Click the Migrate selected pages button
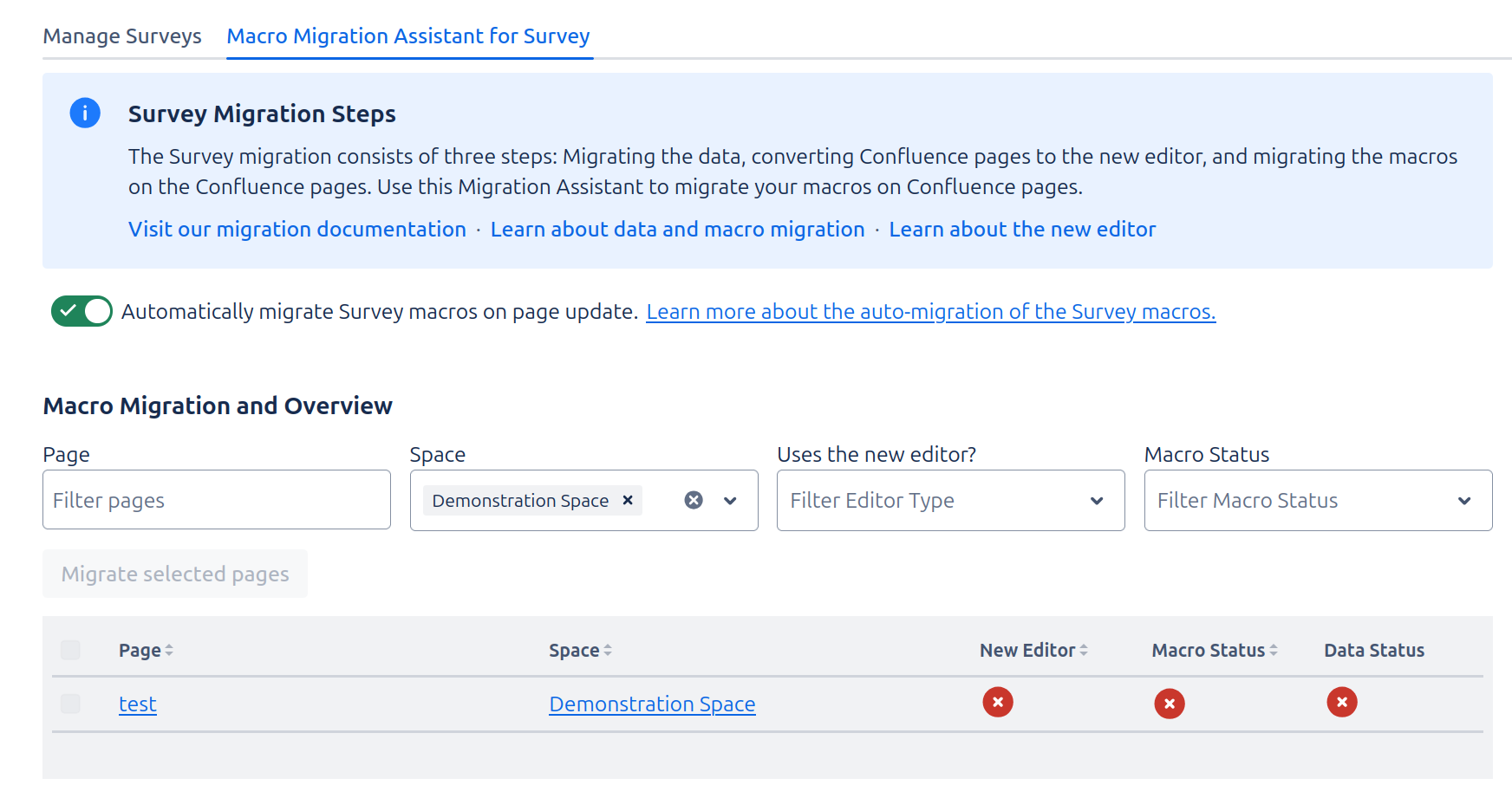Image resolution: width=1512 pixels, height=798 pixels. (x=175, y=574)
